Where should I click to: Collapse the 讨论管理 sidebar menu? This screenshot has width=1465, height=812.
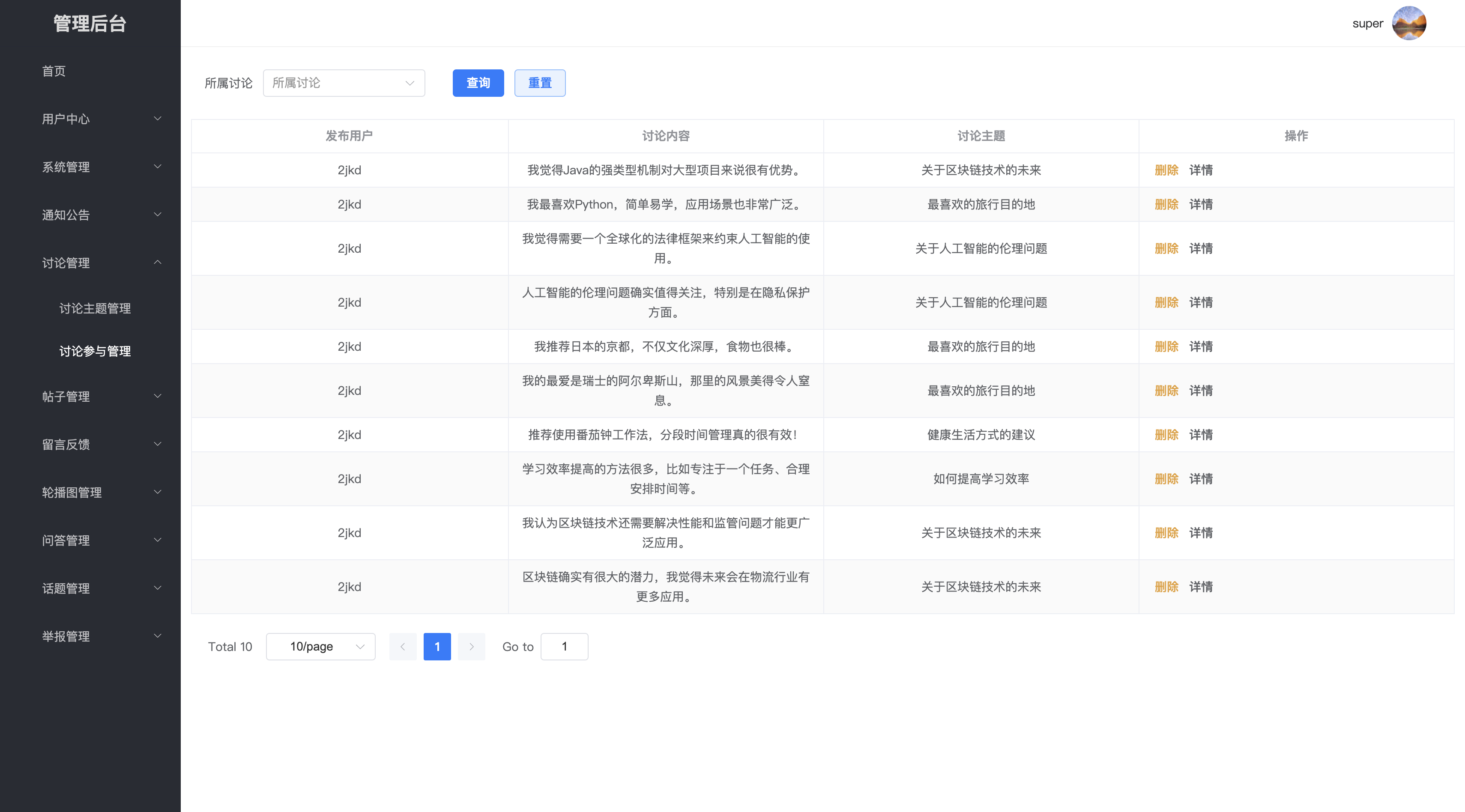coord(66,263)
